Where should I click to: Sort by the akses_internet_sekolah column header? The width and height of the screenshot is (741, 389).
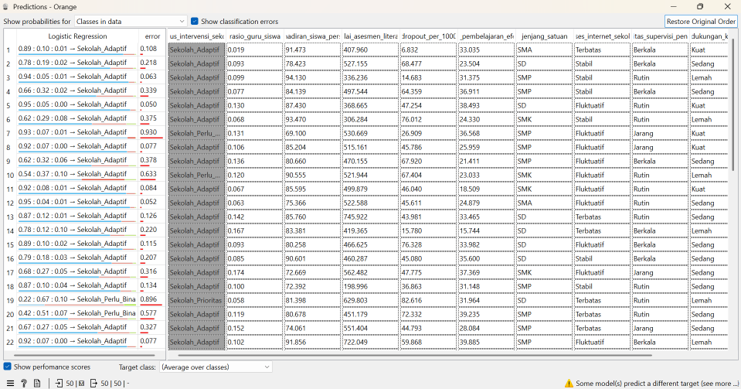(x=603, y=36)
